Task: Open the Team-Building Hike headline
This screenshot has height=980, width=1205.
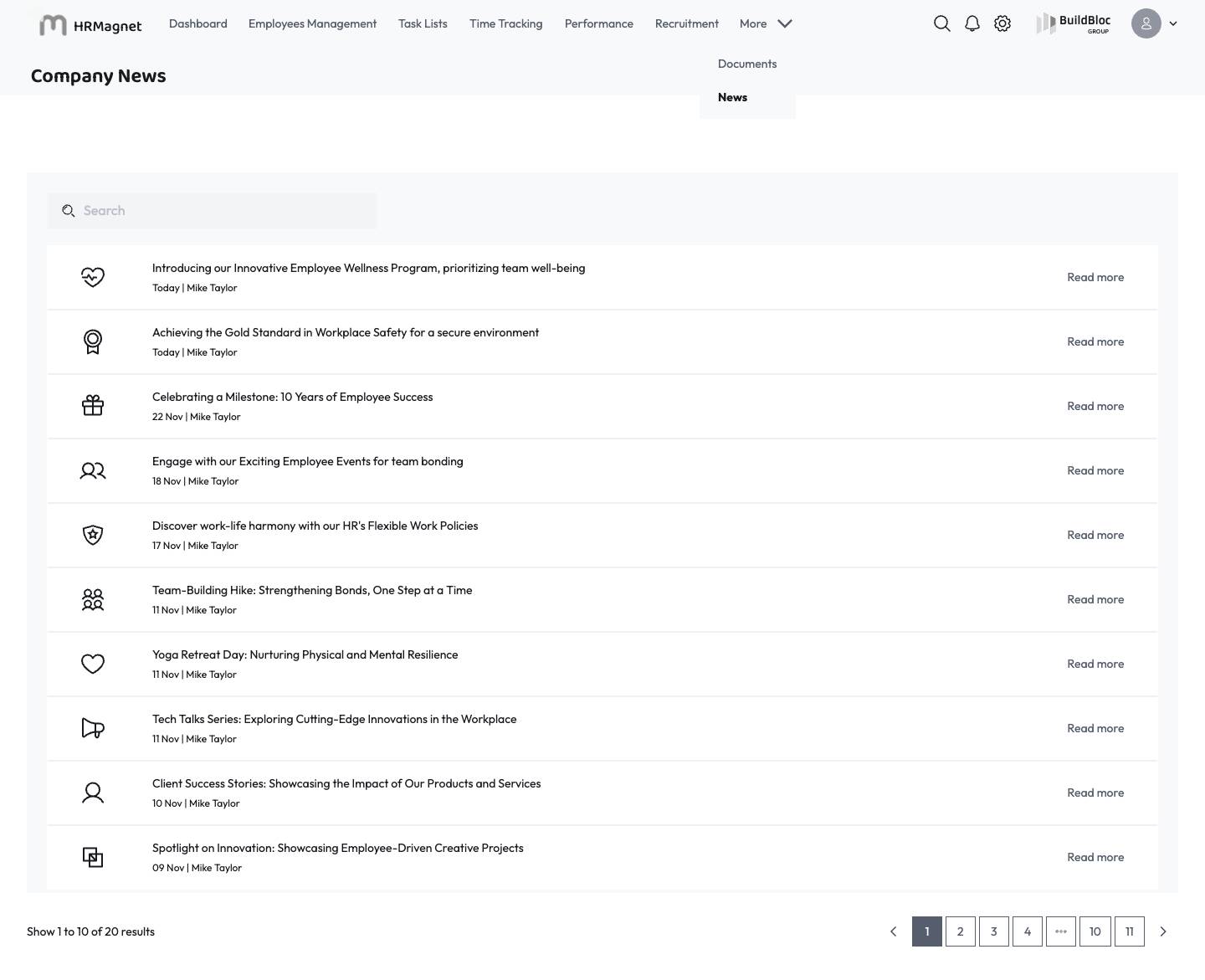Action: [312, 590]
